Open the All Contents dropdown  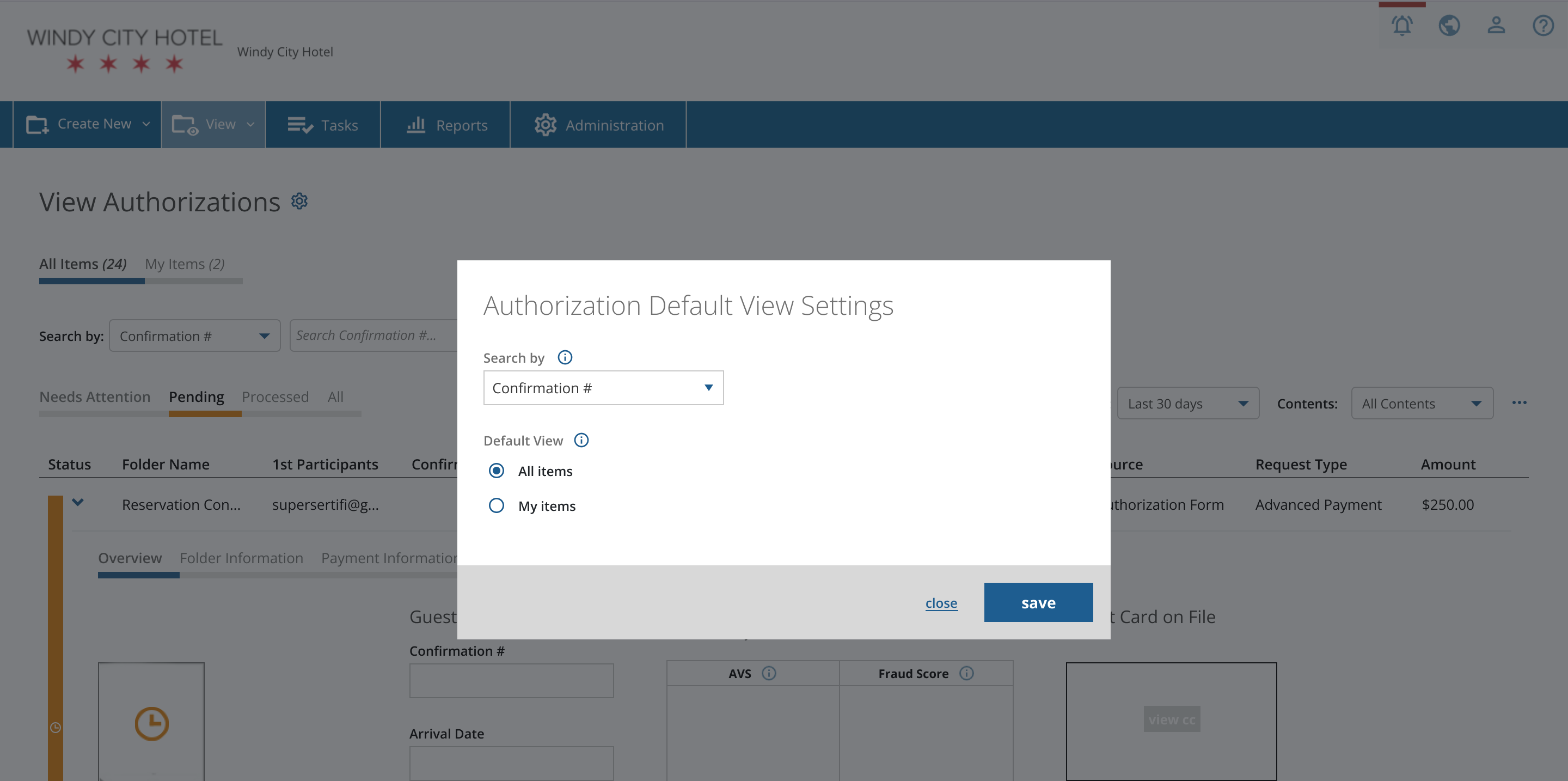(1422, 403)
